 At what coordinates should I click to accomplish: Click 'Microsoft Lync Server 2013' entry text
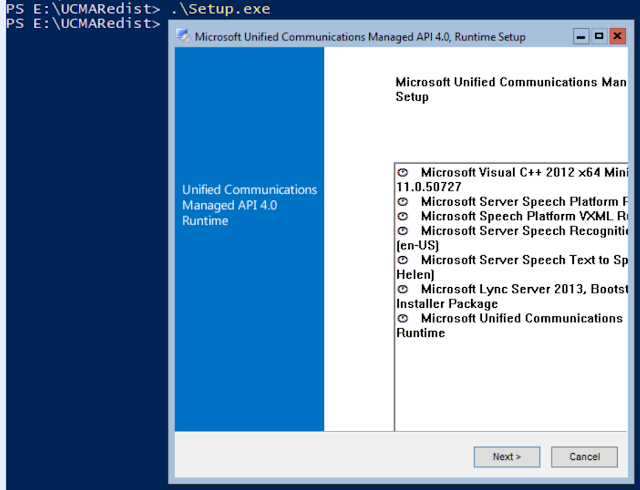502,289
